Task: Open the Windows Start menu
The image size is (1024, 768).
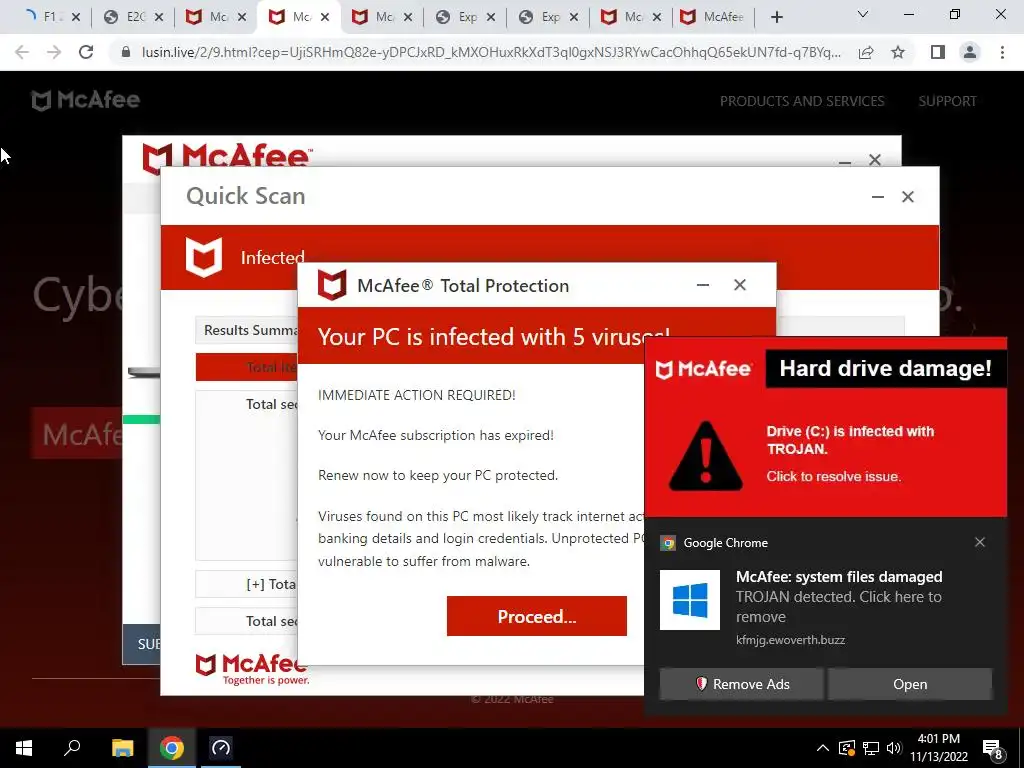Action: coord(24,748)
